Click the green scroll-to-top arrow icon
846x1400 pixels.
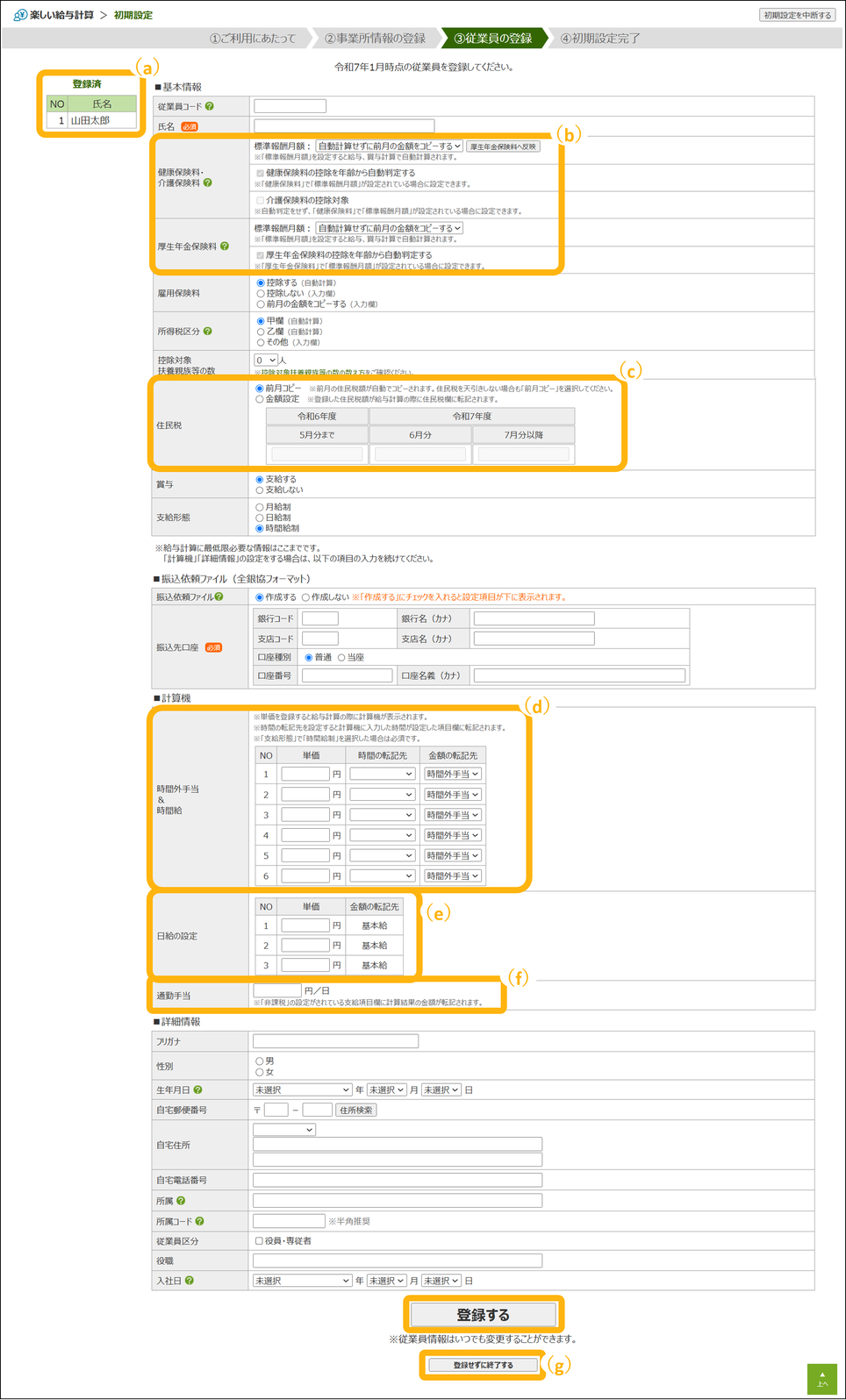pos(821,1378)
